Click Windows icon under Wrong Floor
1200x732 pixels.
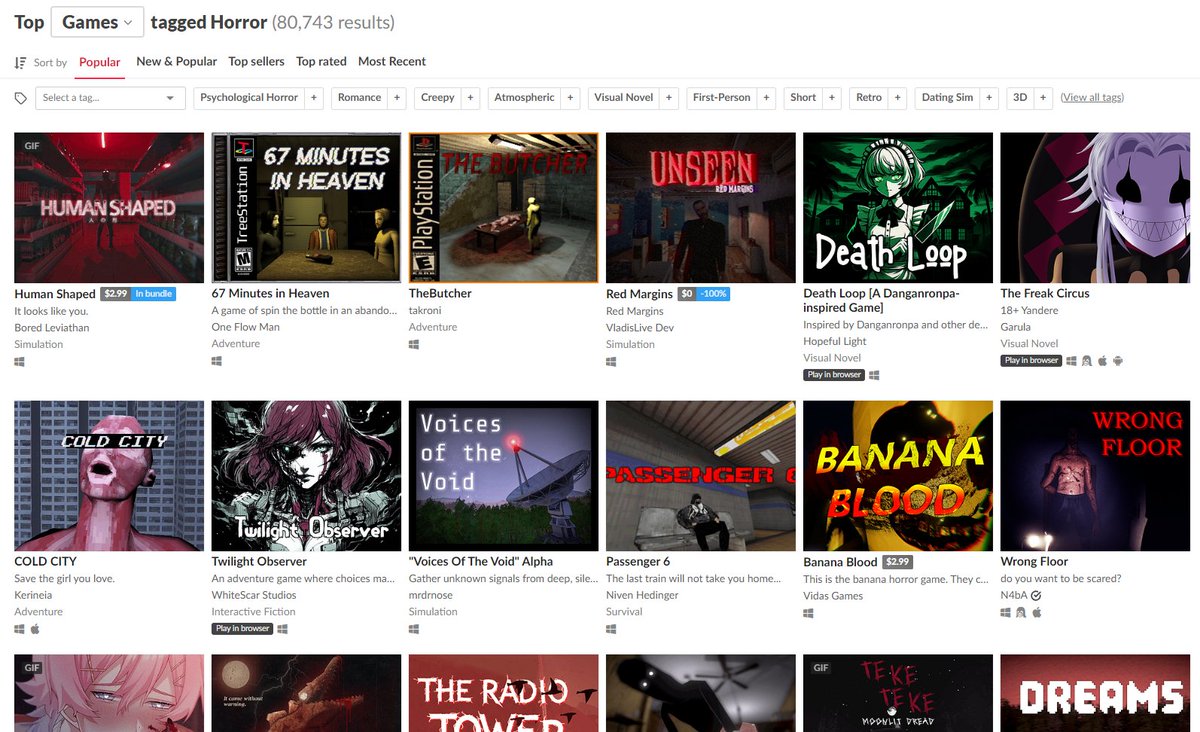pyautogui.click(x=1006, y=612)
